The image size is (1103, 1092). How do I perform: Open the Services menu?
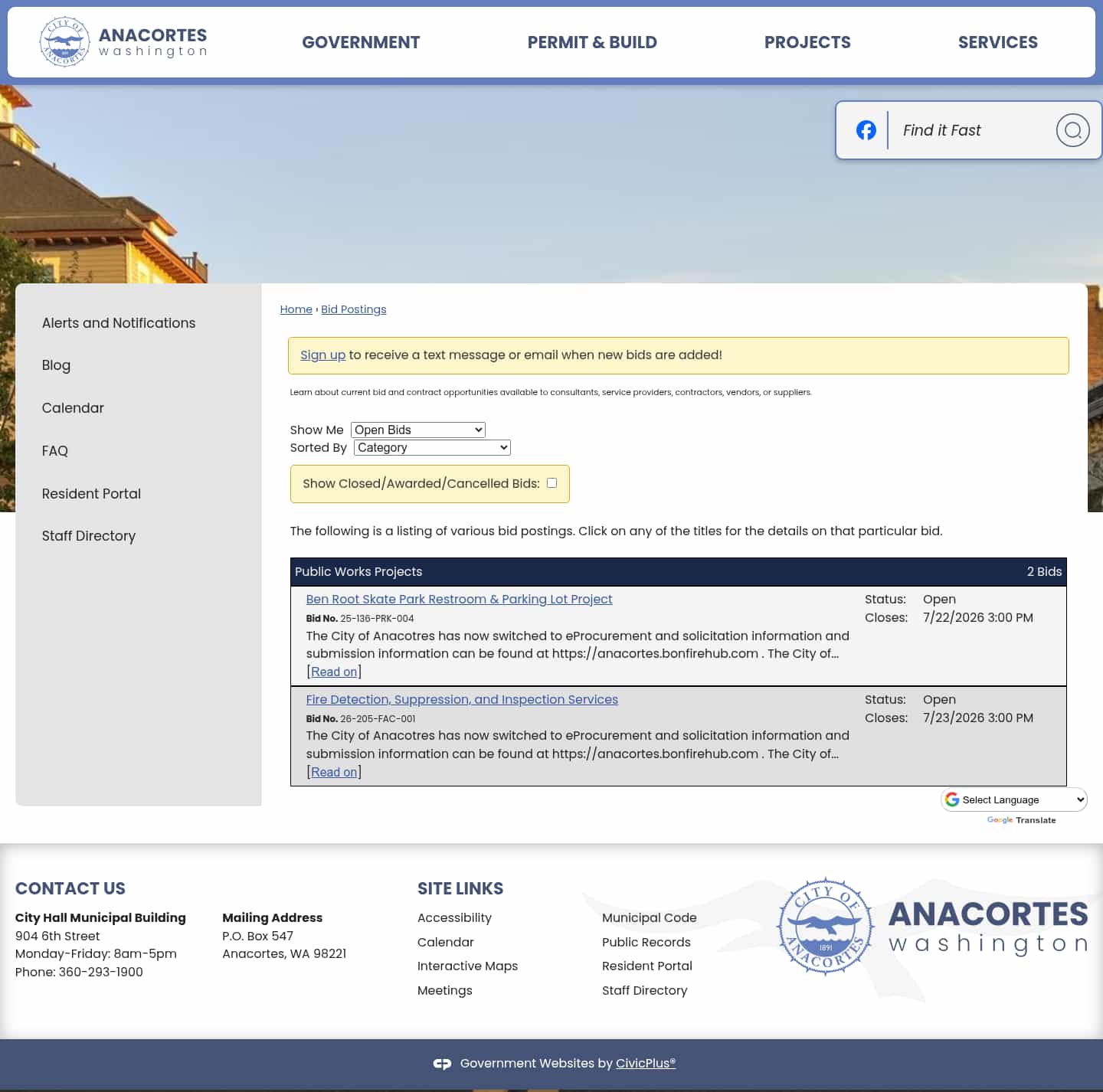998,42
